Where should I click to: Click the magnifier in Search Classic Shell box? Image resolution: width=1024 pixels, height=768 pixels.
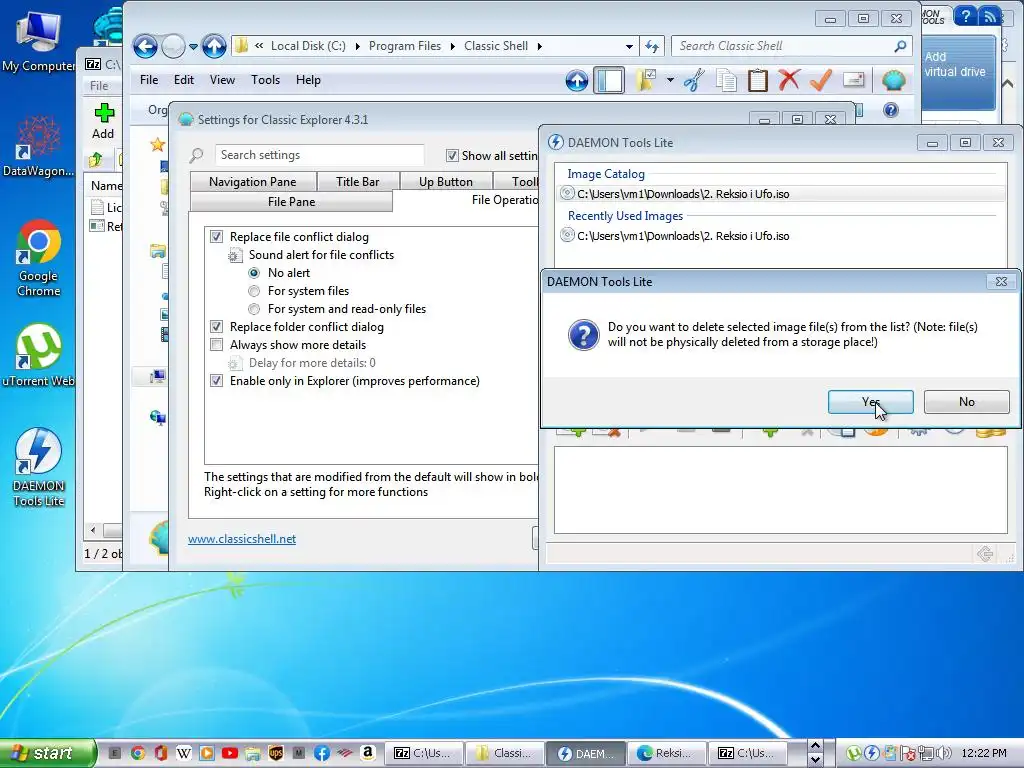pyautogui.click(x=901, y=46)
